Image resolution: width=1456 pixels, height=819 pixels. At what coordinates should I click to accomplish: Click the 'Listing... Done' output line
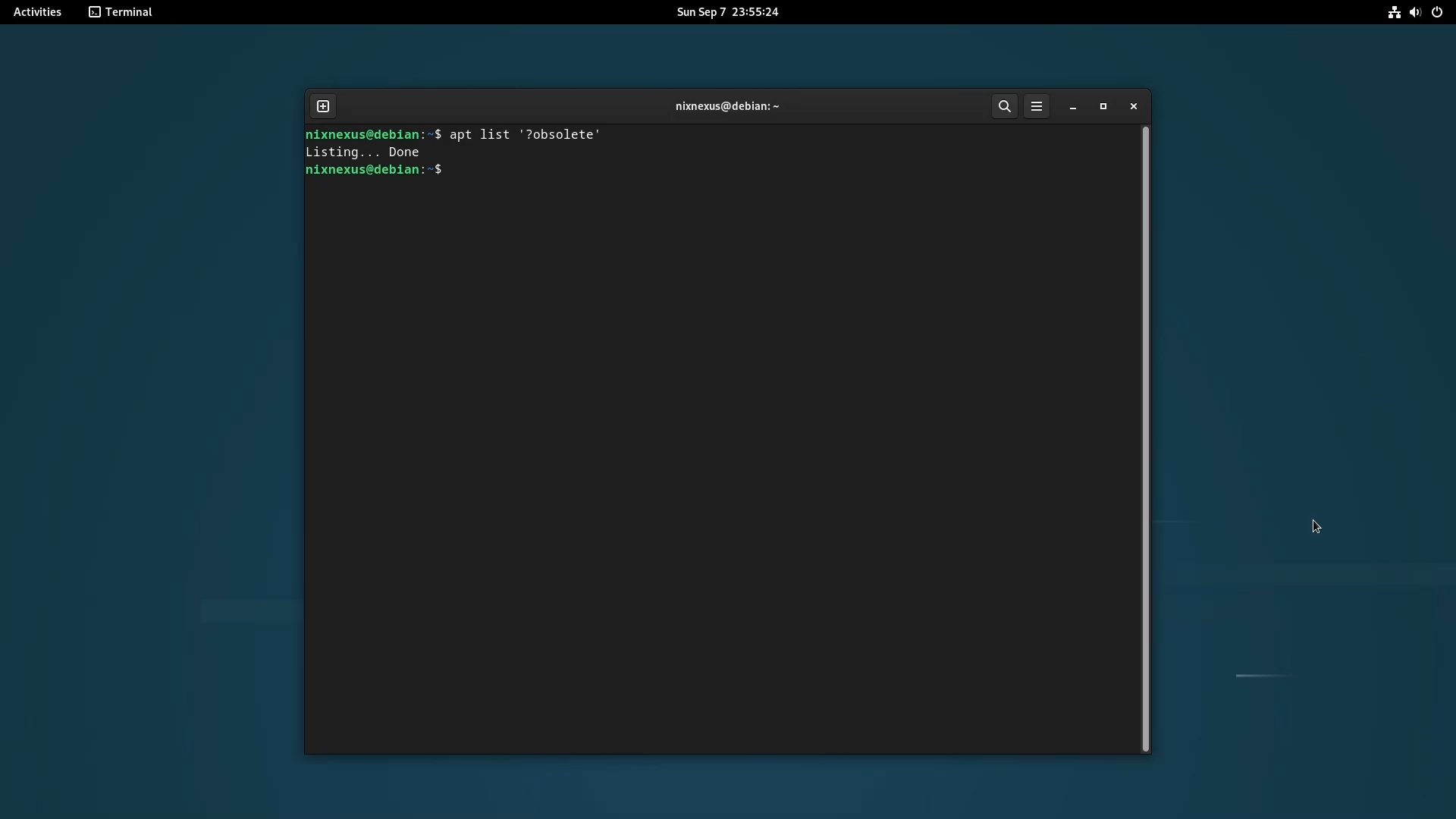pos(362,152)
